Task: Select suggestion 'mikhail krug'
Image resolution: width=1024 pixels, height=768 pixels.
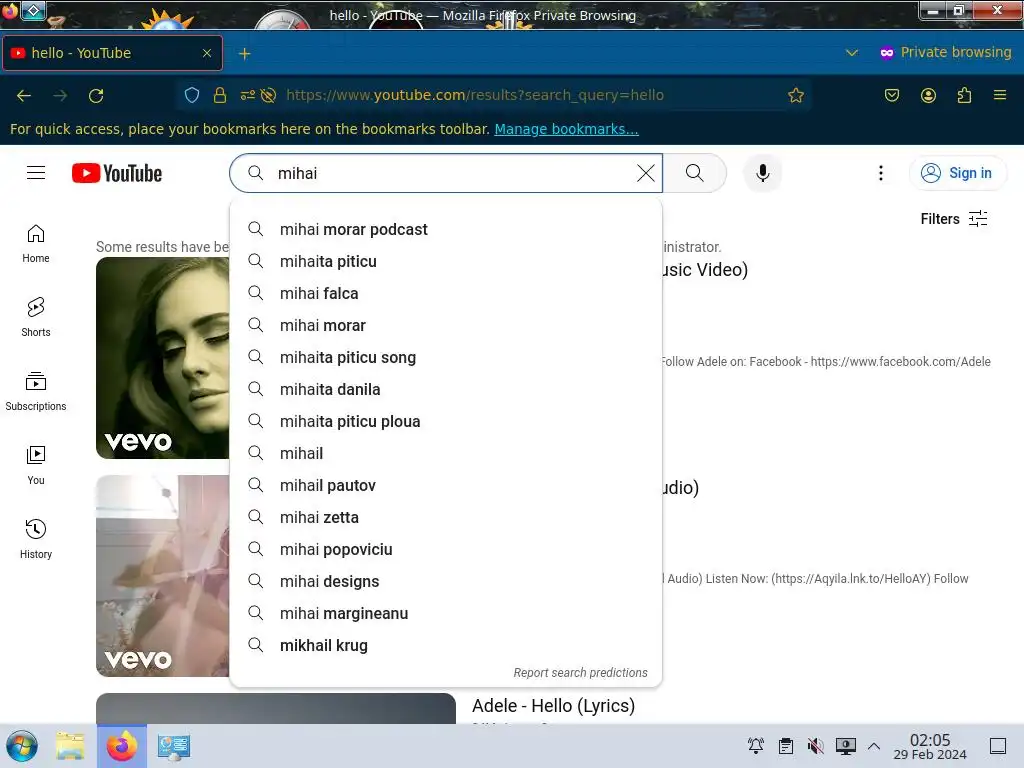Action: [x=446, y=645]
